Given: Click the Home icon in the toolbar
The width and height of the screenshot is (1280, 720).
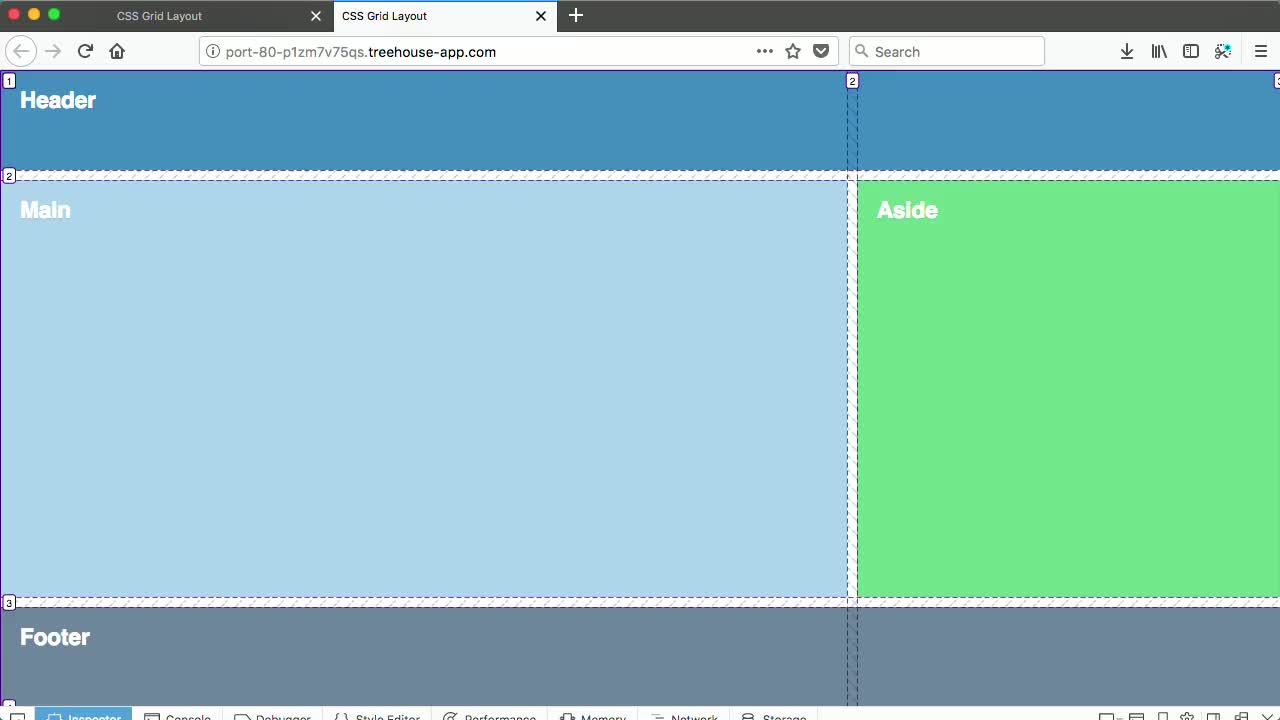Looking at the screenshot, I should [117, 51].
